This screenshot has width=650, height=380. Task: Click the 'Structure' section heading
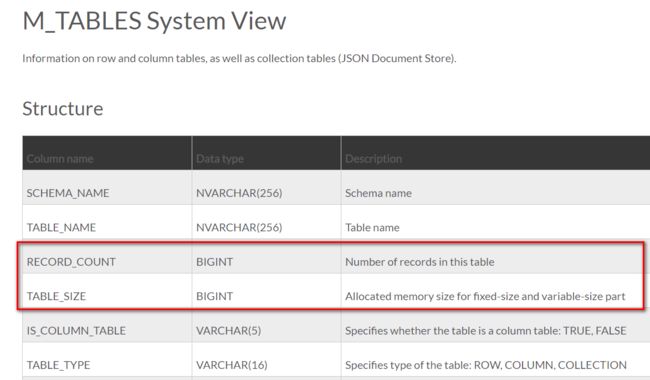point(63,109)
